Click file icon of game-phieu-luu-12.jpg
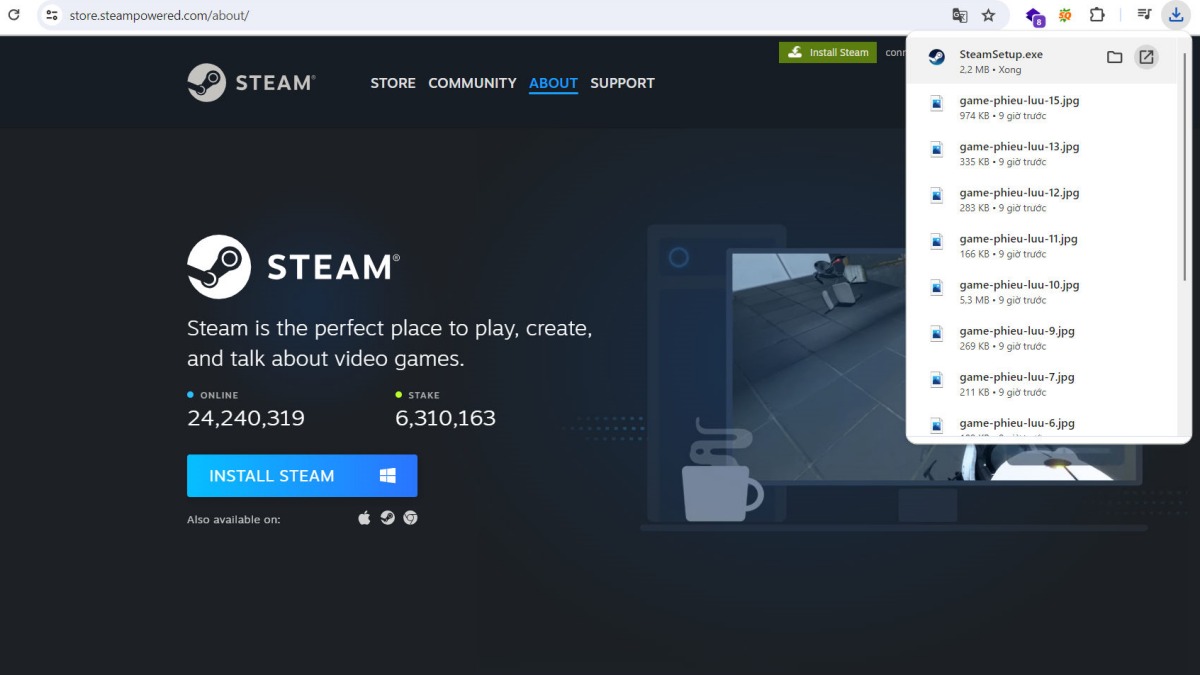1200x675 pixels. [936, 195]
